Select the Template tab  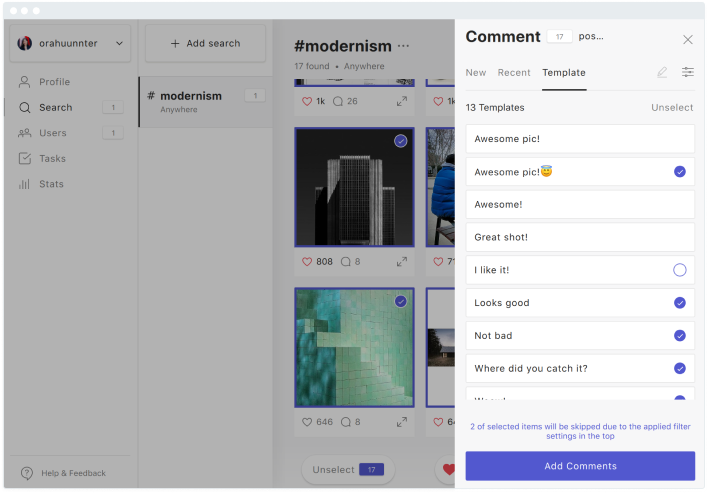click(x=564, y=73)
